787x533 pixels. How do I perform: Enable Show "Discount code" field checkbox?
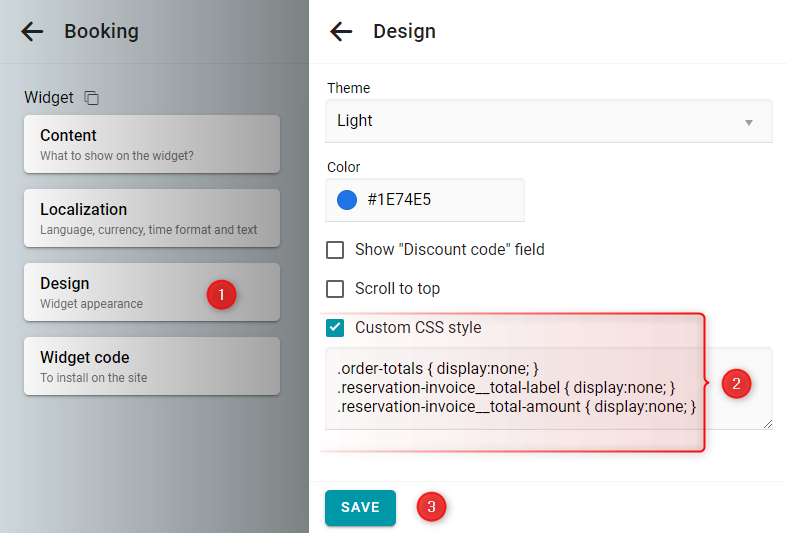pyautogui.click(x=335, y=249)
